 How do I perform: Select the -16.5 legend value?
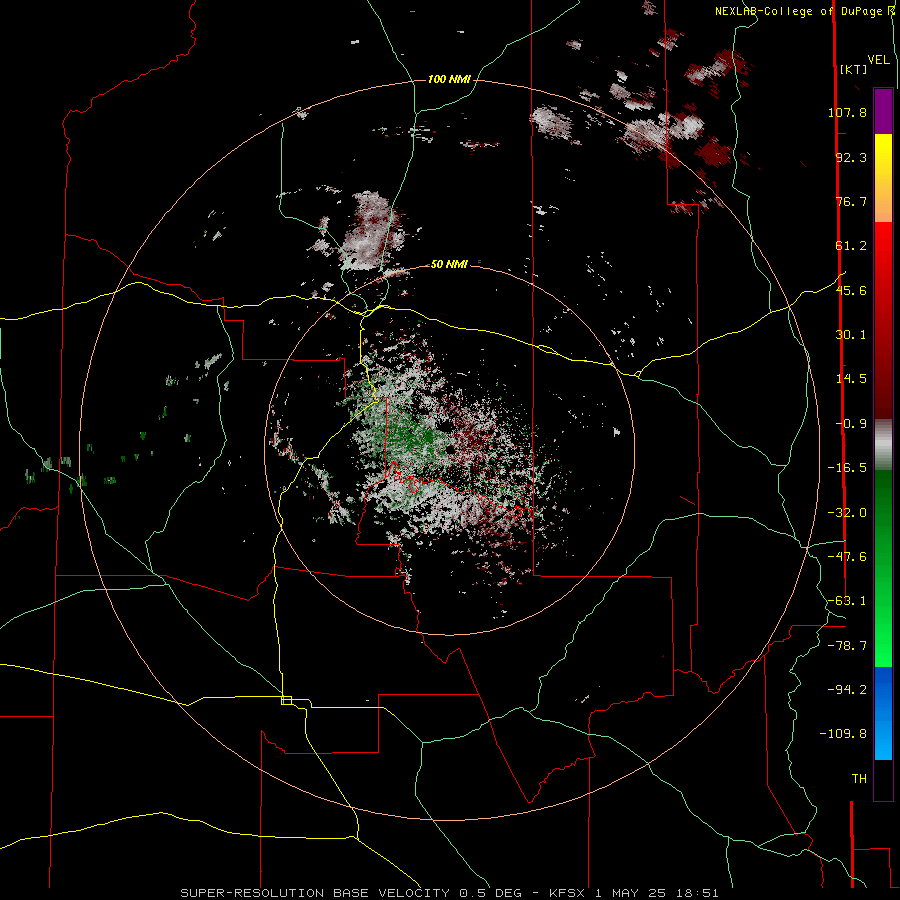click(x=847, y=468)
